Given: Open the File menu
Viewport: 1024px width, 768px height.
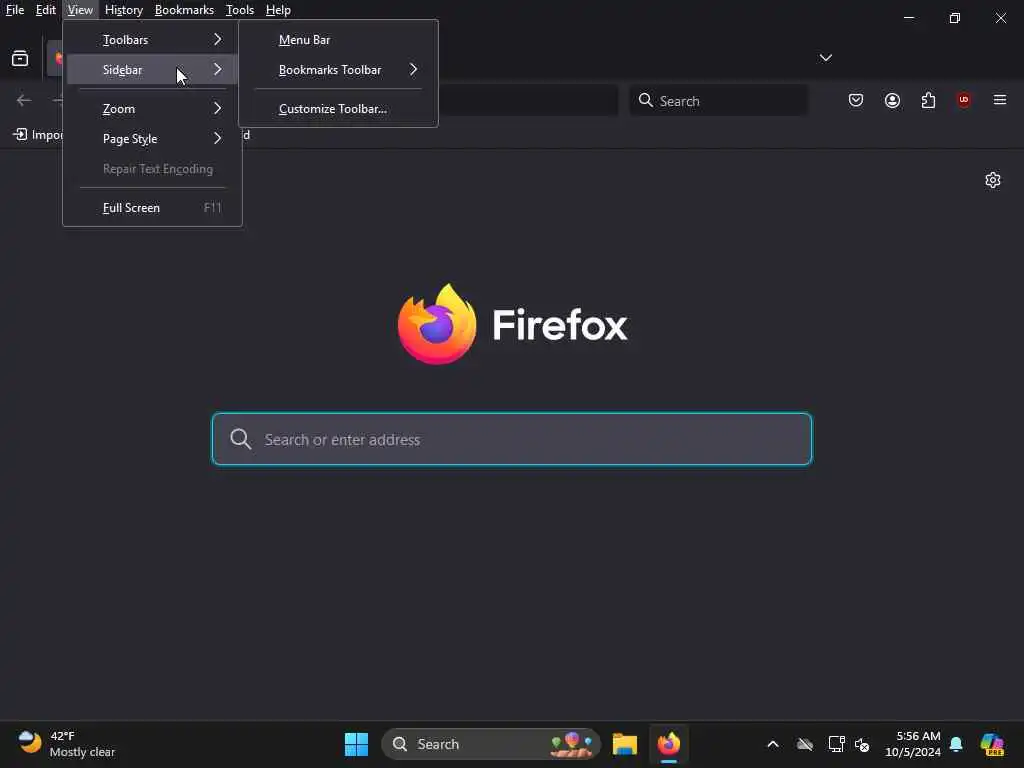Looking at the screenshot, I should [14, 10].
